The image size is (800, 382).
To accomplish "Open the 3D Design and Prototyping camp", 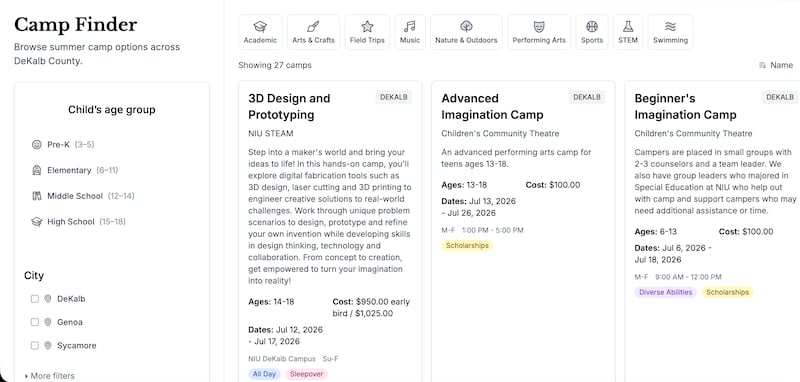I will coord(289,107).
